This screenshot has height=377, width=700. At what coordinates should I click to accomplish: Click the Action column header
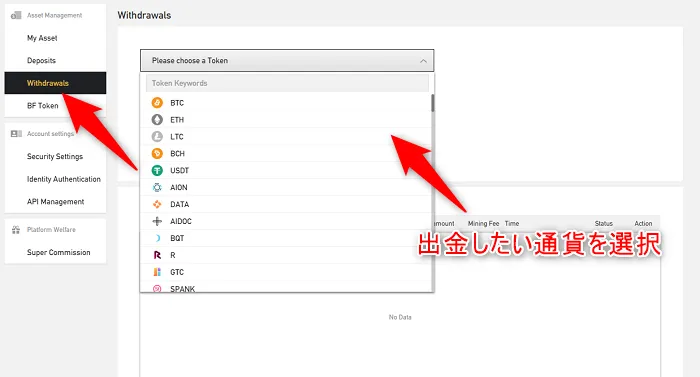(643, 223)
